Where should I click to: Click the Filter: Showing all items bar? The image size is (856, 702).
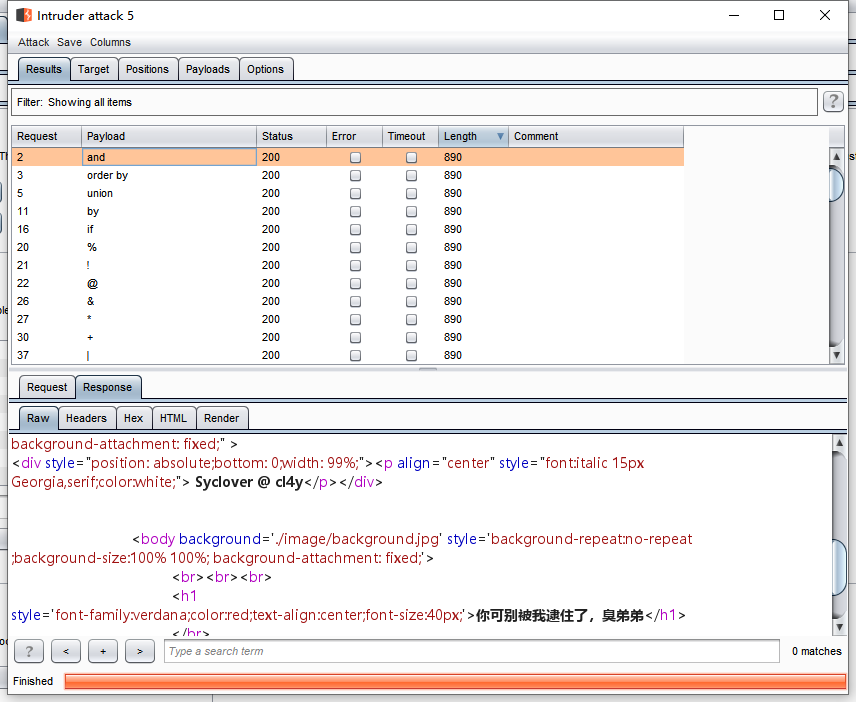point(414,102)
